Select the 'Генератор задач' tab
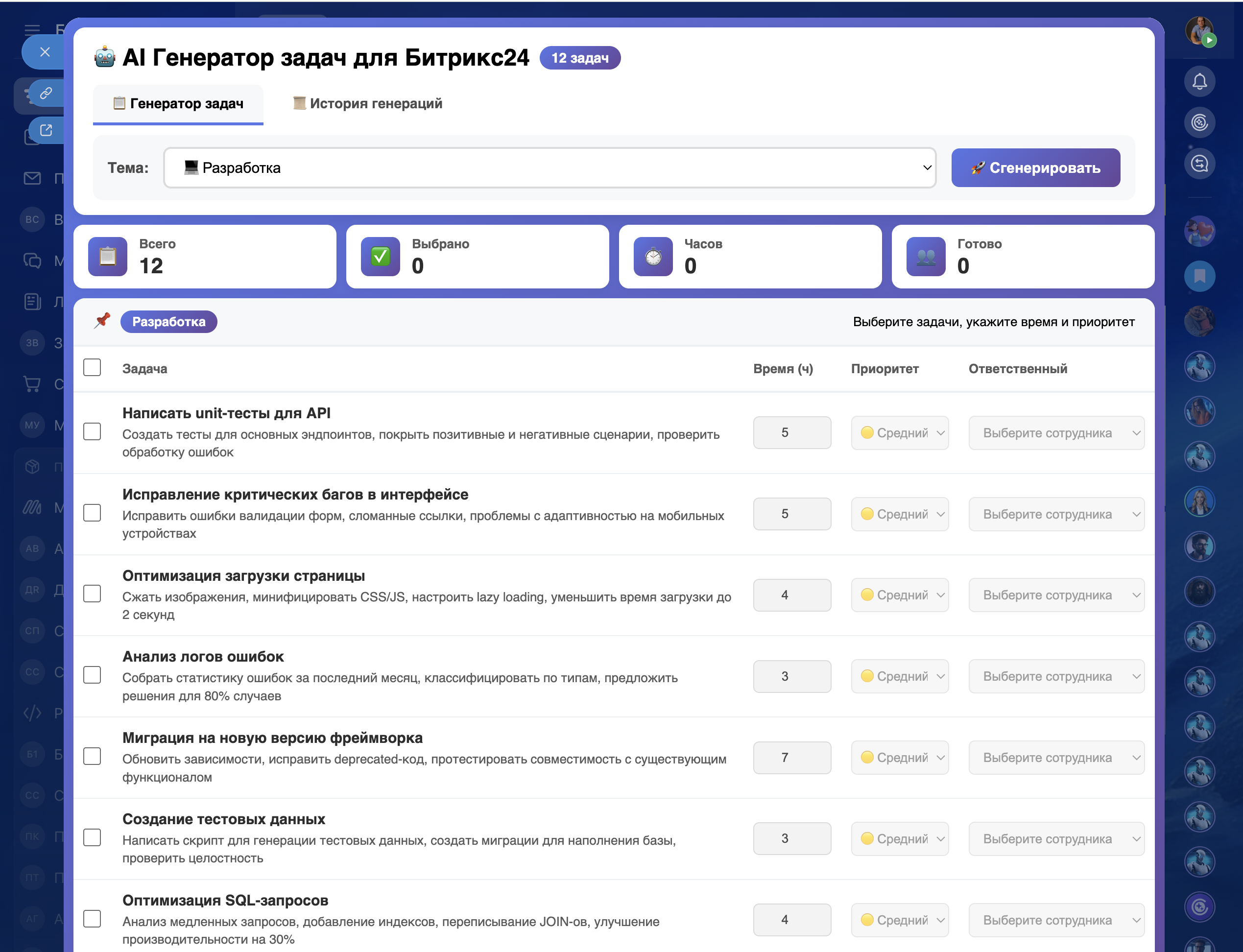 (x=178, y=104)
